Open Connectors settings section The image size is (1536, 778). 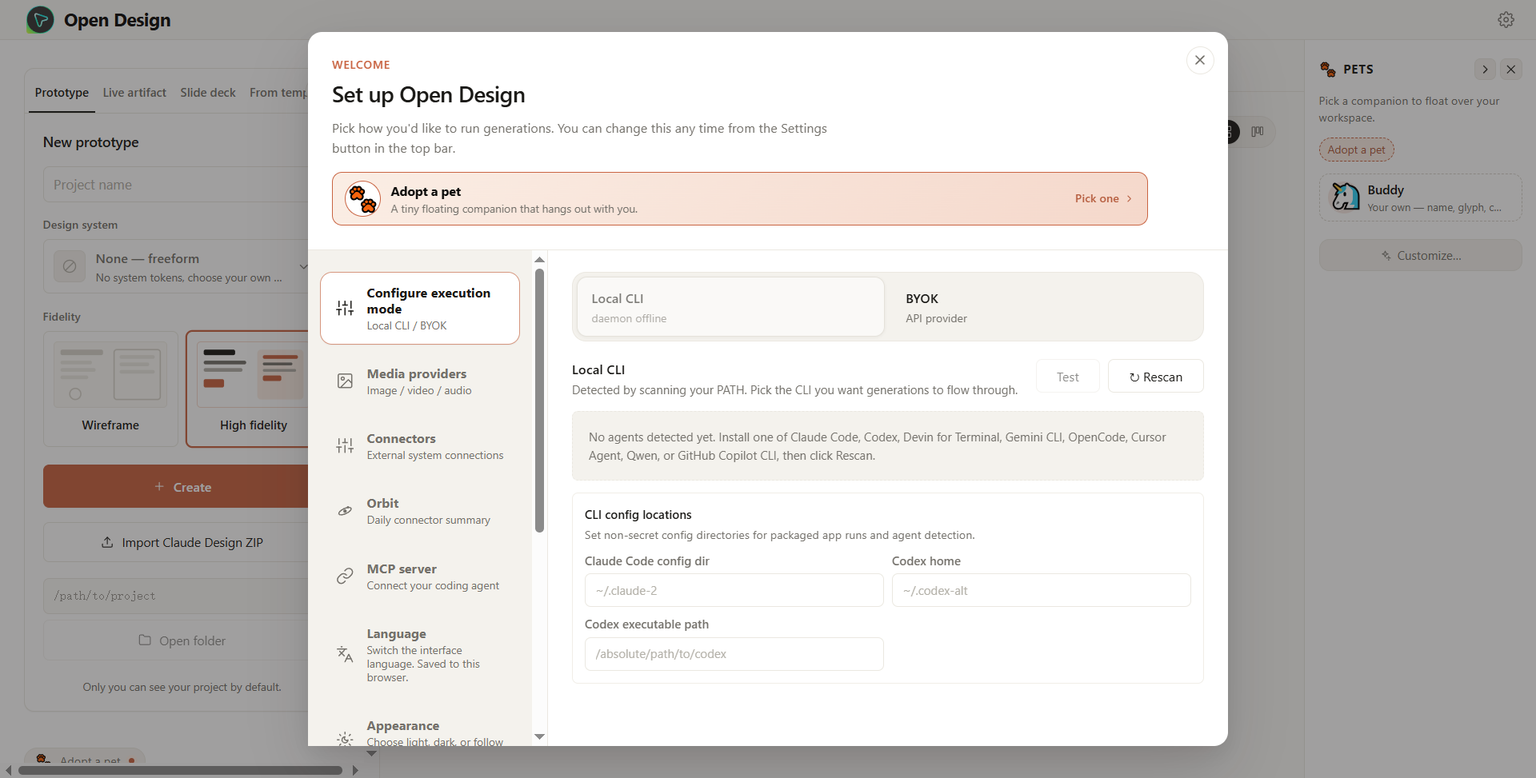pyautogui.click(x=420, y=446)
